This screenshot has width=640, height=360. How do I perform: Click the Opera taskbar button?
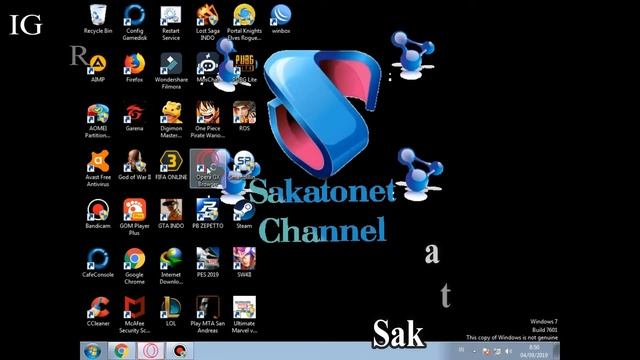click(151, 351)
